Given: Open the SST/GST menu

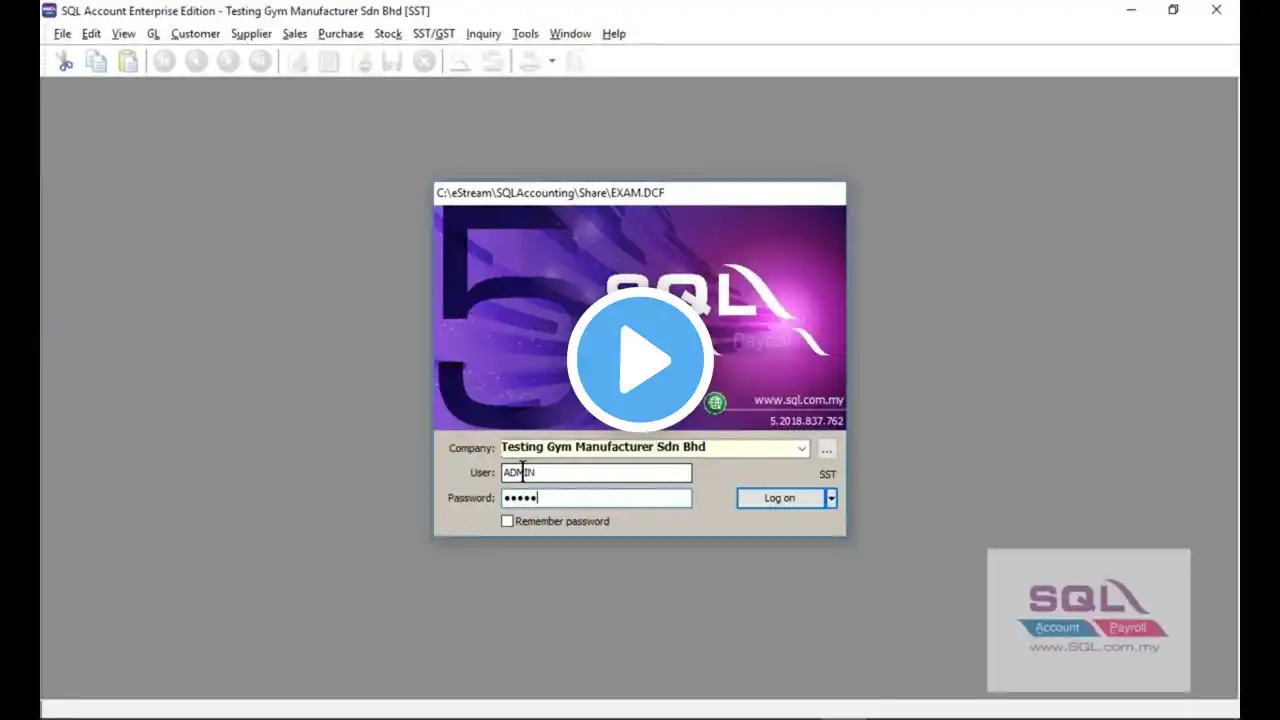Looking at the screenshot, I should pos(434,34).
